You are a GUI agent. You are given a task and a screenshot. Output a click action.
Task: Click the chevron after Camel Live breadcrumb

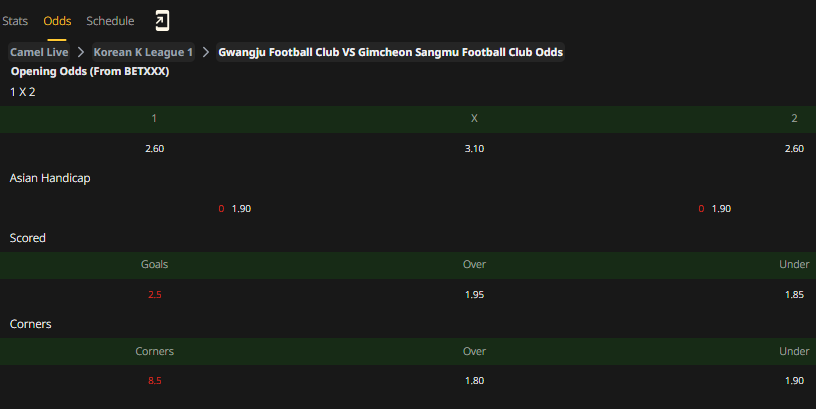point(81,52)
